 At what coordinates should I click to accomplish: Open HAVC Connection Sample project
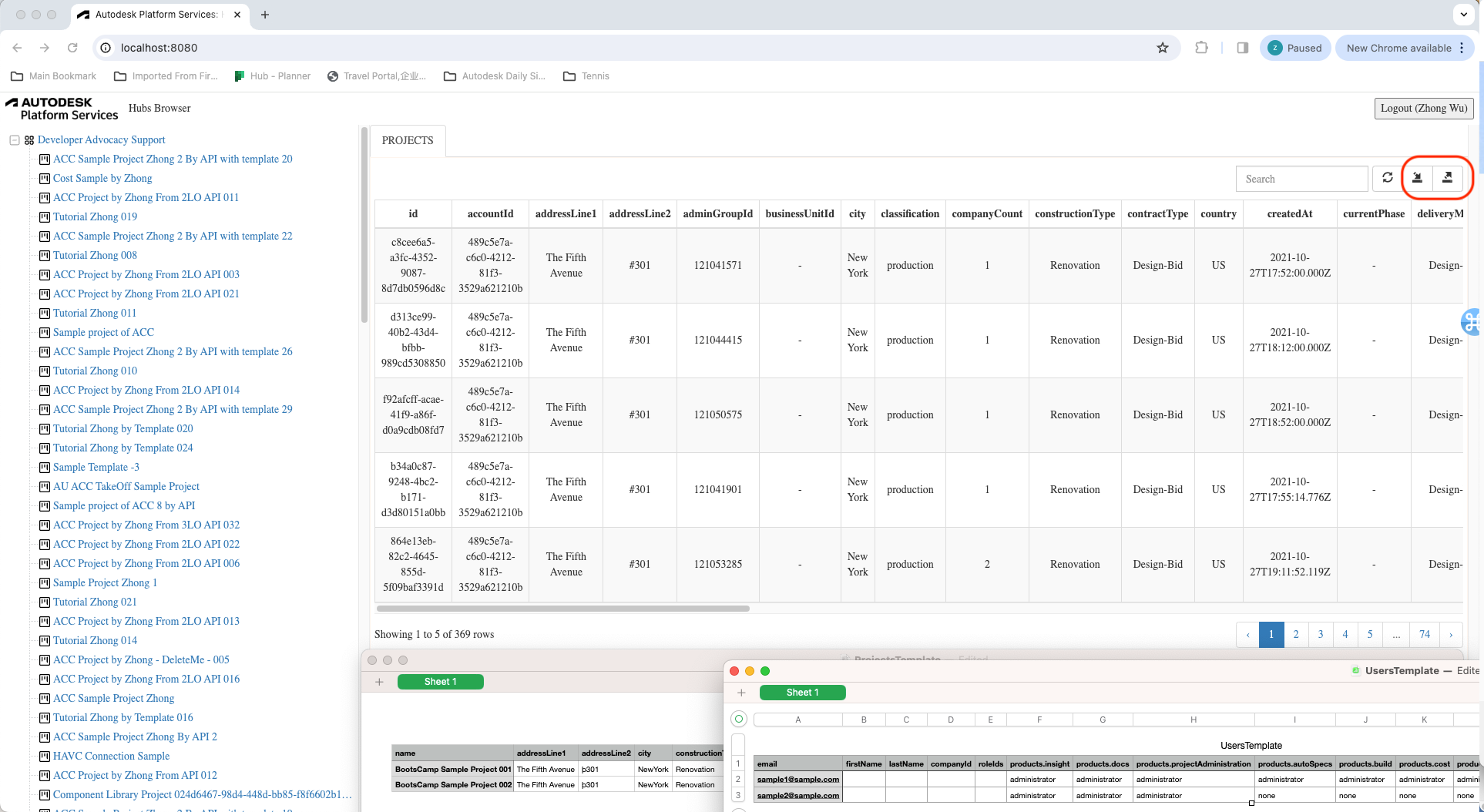coord(111,757)
